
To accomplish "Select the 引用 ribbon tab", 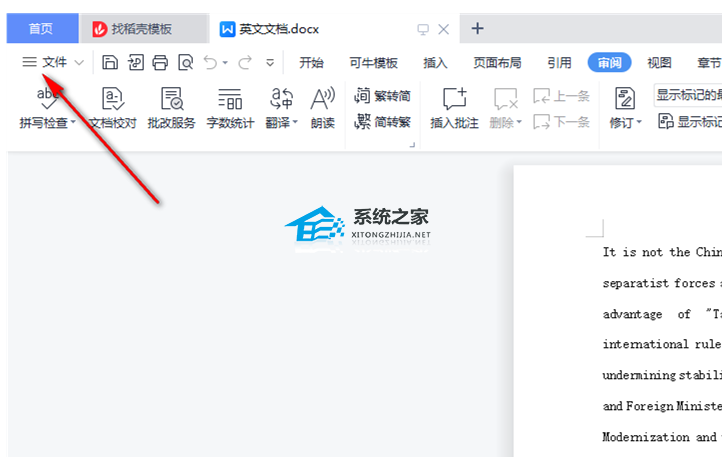I will click(x=559, y=62).
